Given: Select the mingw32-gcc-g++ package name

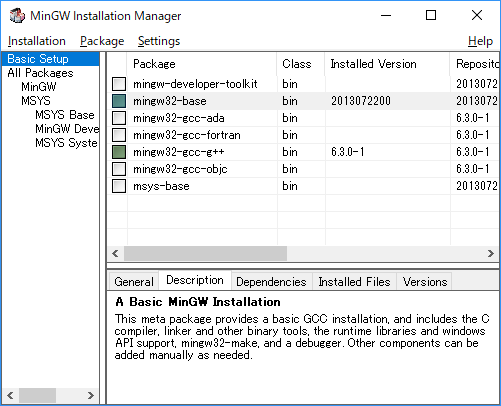Looking at the screenshot, I should click(179, 152).
